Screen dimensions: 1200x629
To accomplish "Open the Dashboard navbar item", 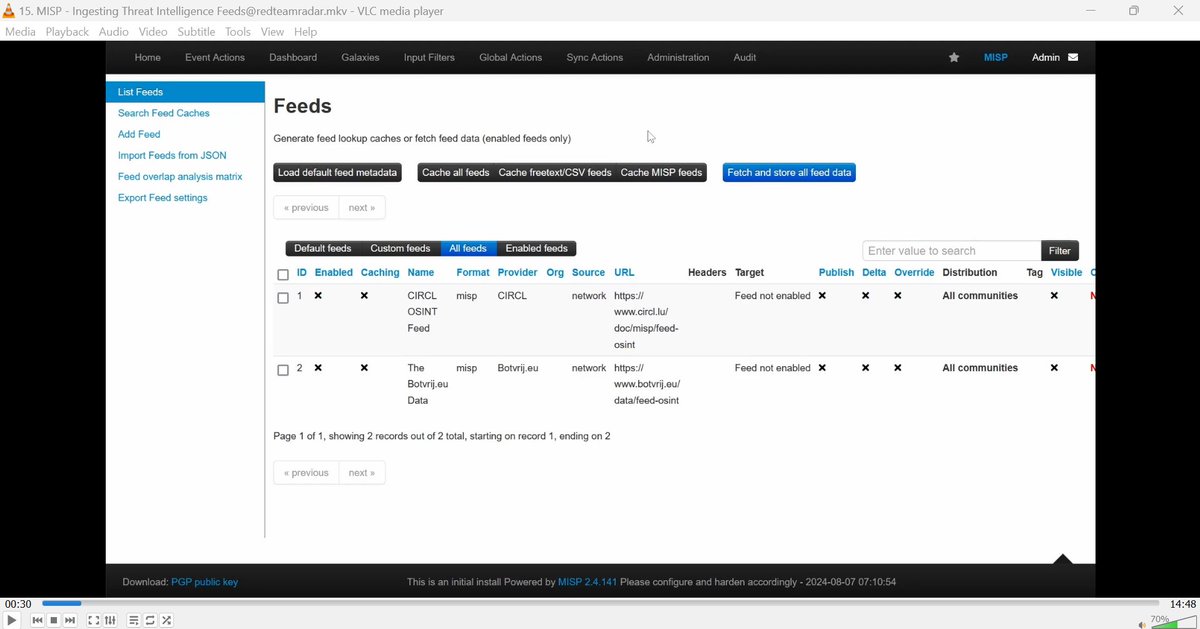I will [x=293, y=58].
